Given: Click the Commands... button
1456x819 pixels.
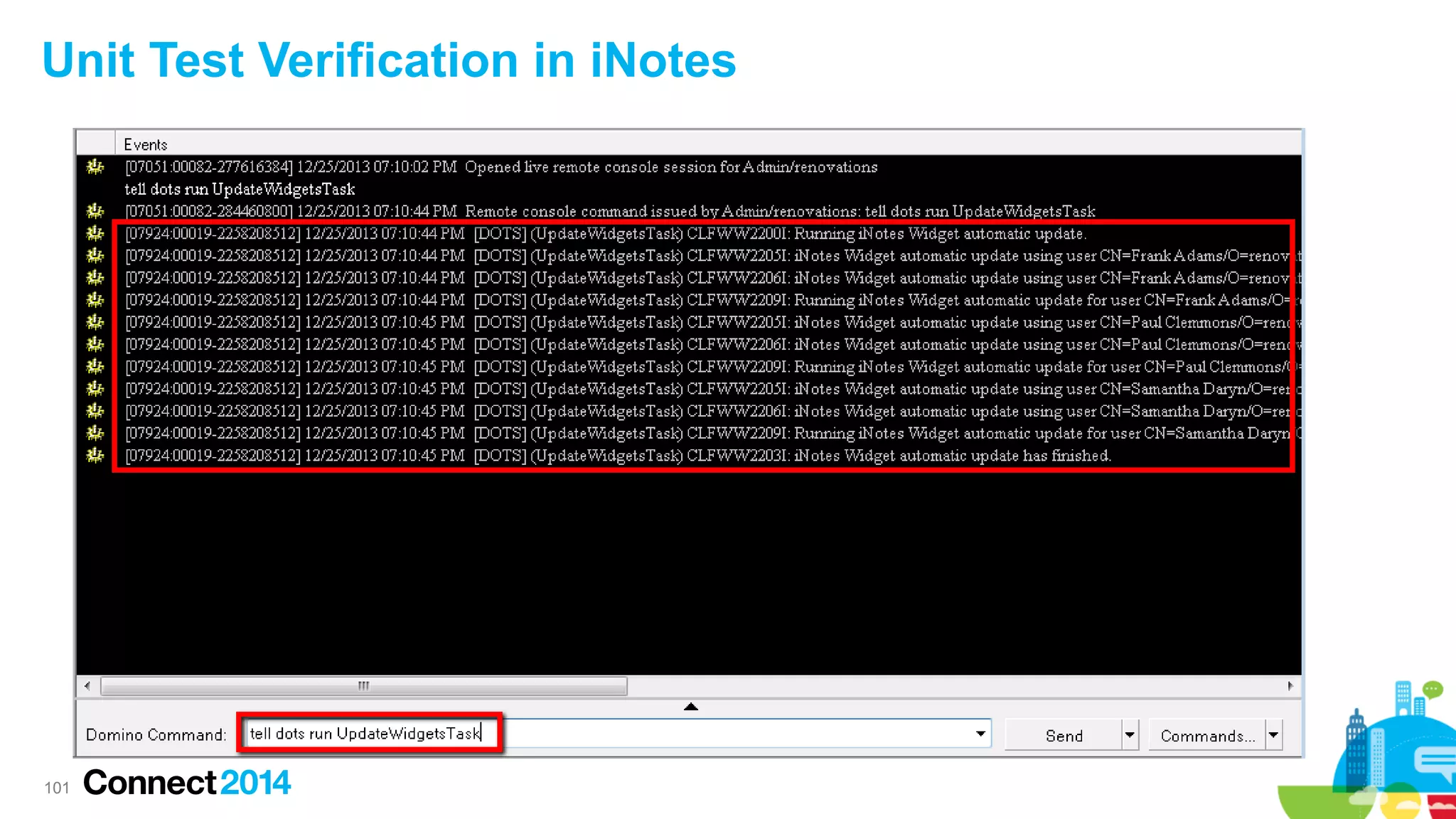Looking at the screenshot, I should click(x=1207, y=735).
